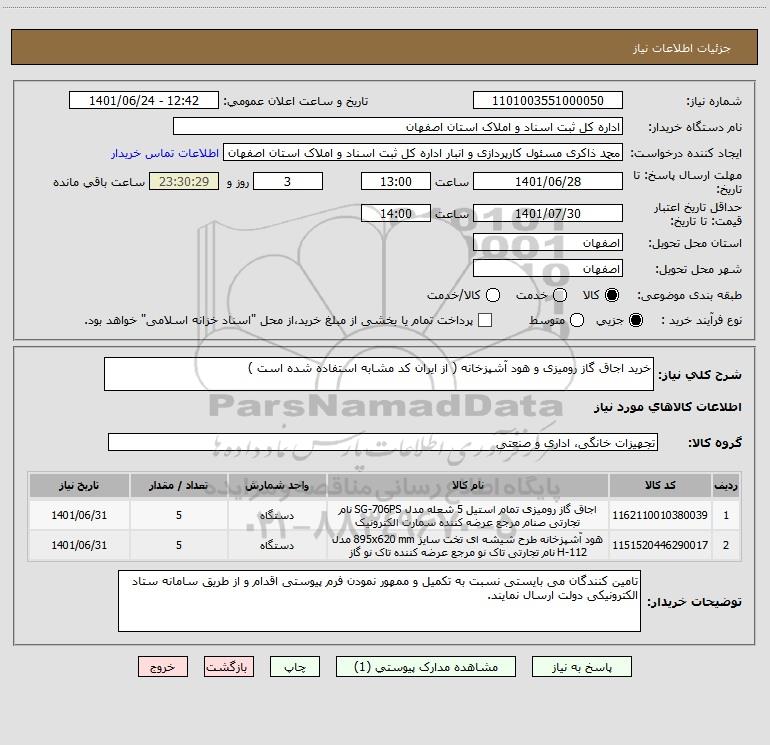The image size is (770, 745).
Task: Click the price validity time 14:00
Action: click(x=396, y=213)
